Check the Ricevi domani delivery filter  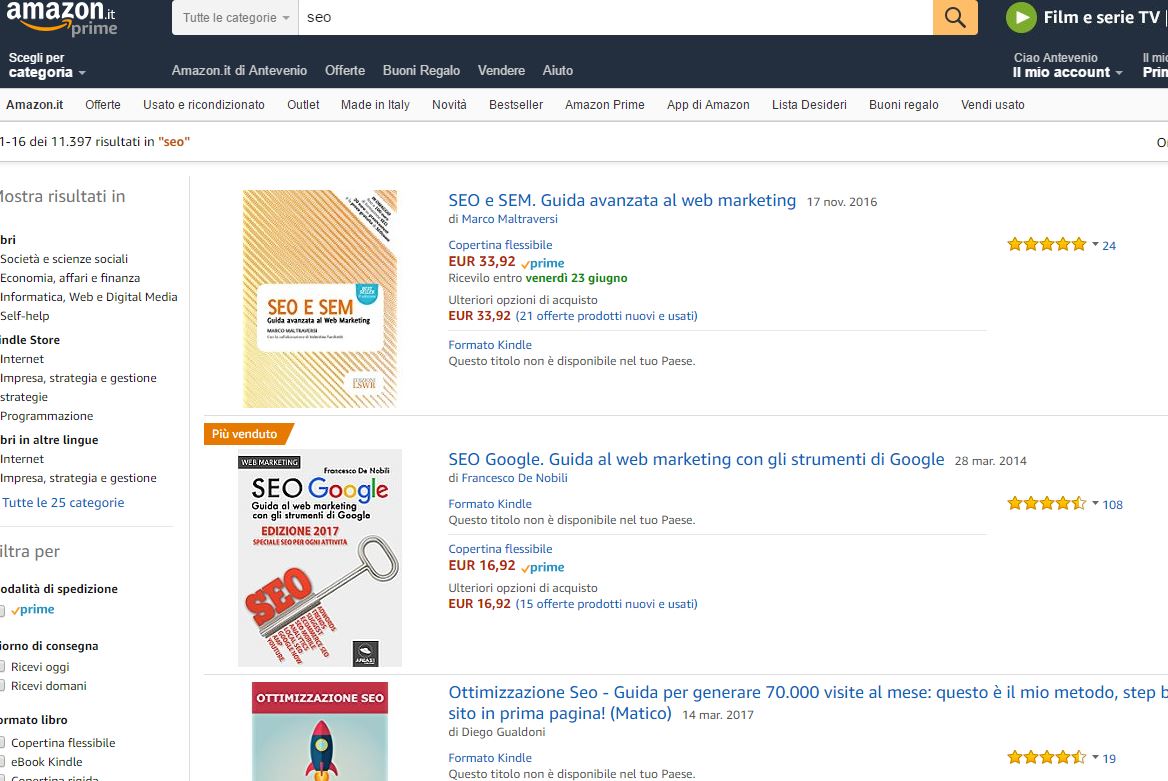(2, 686)
